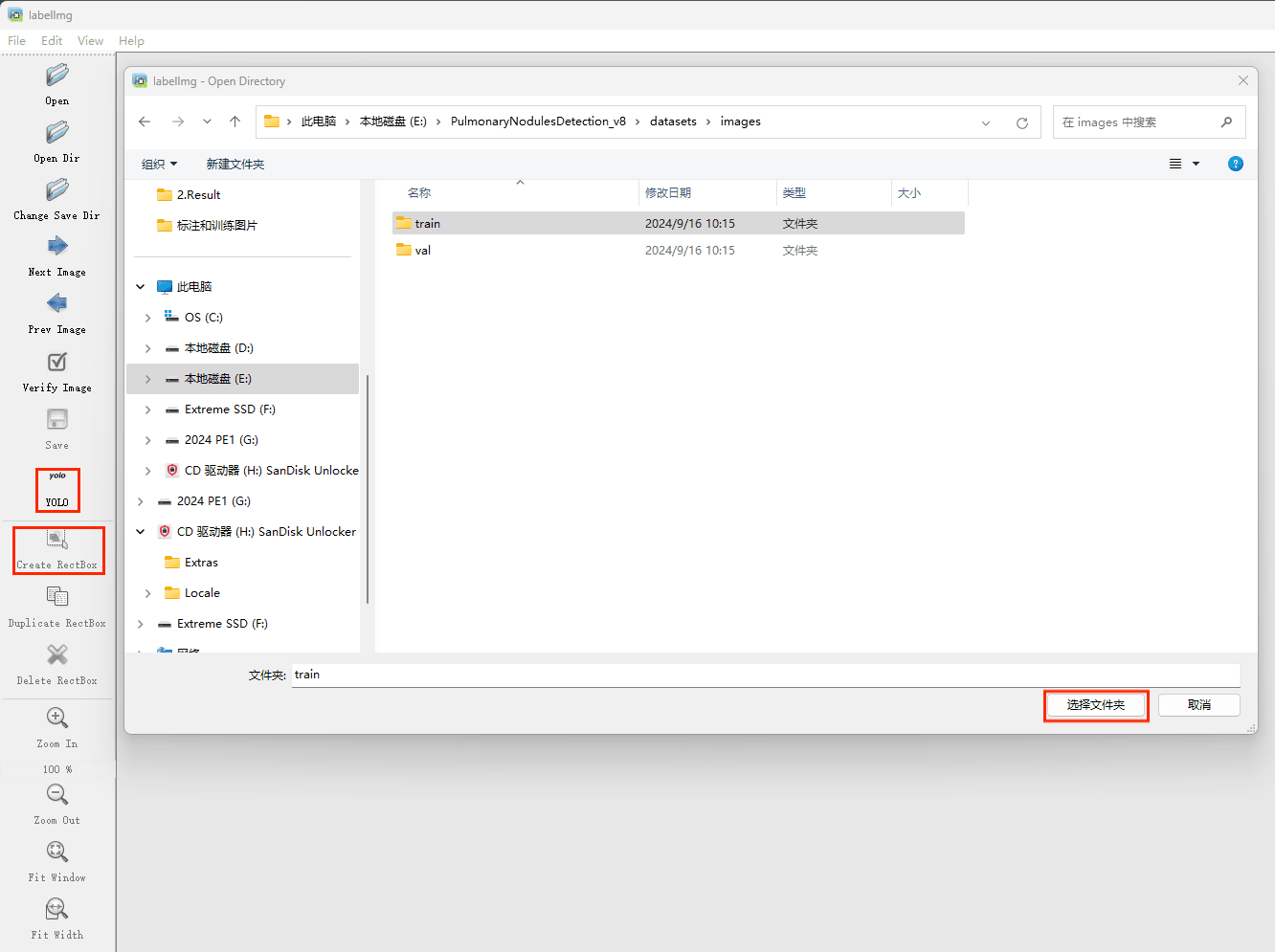Collapse the 此电脑 tree node
1275x952 pixels.
[x=141, y=287]
